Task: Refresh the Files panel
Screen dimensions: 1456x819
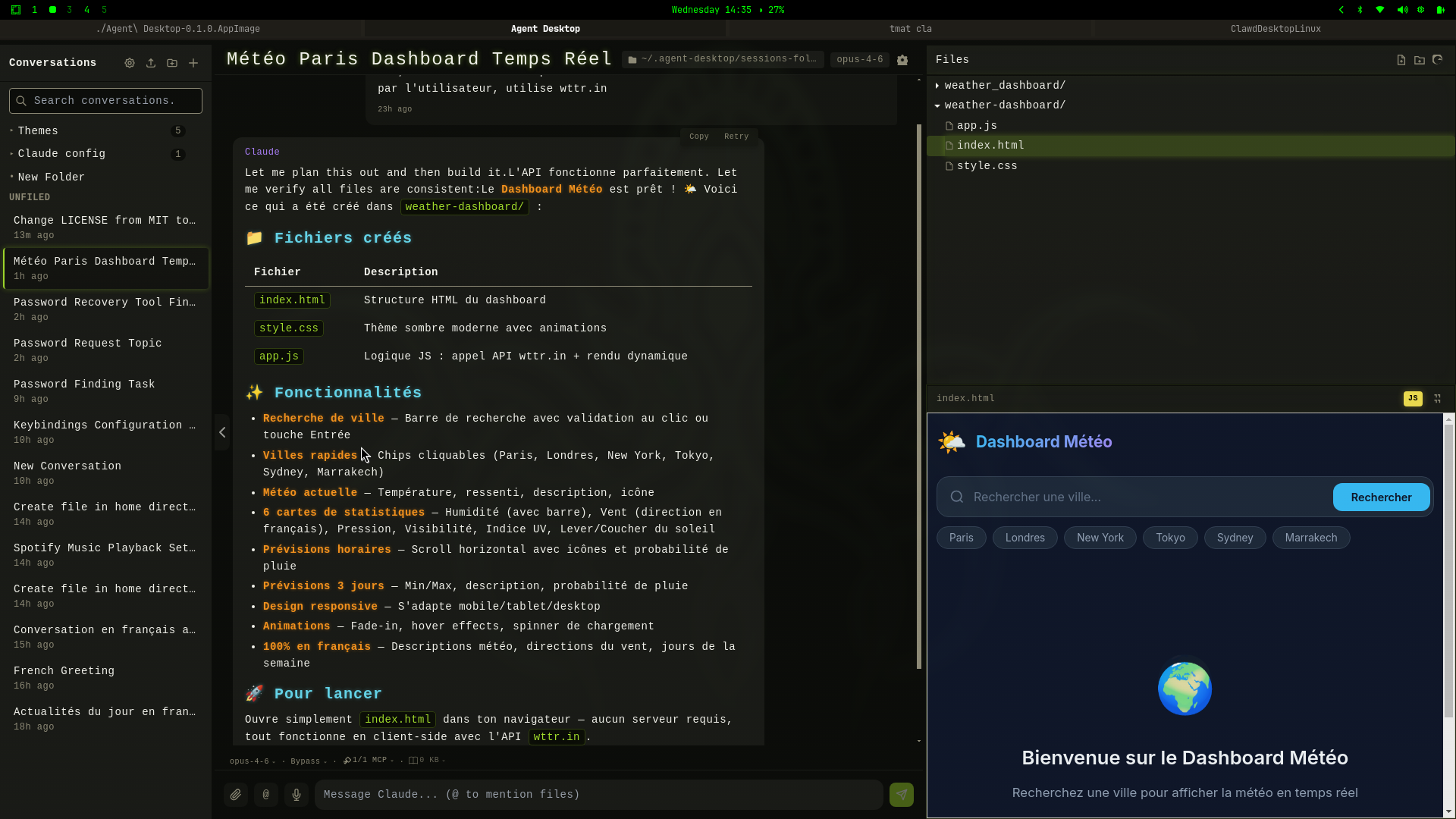Action: pyautogui.click(x=1438, y=60)
